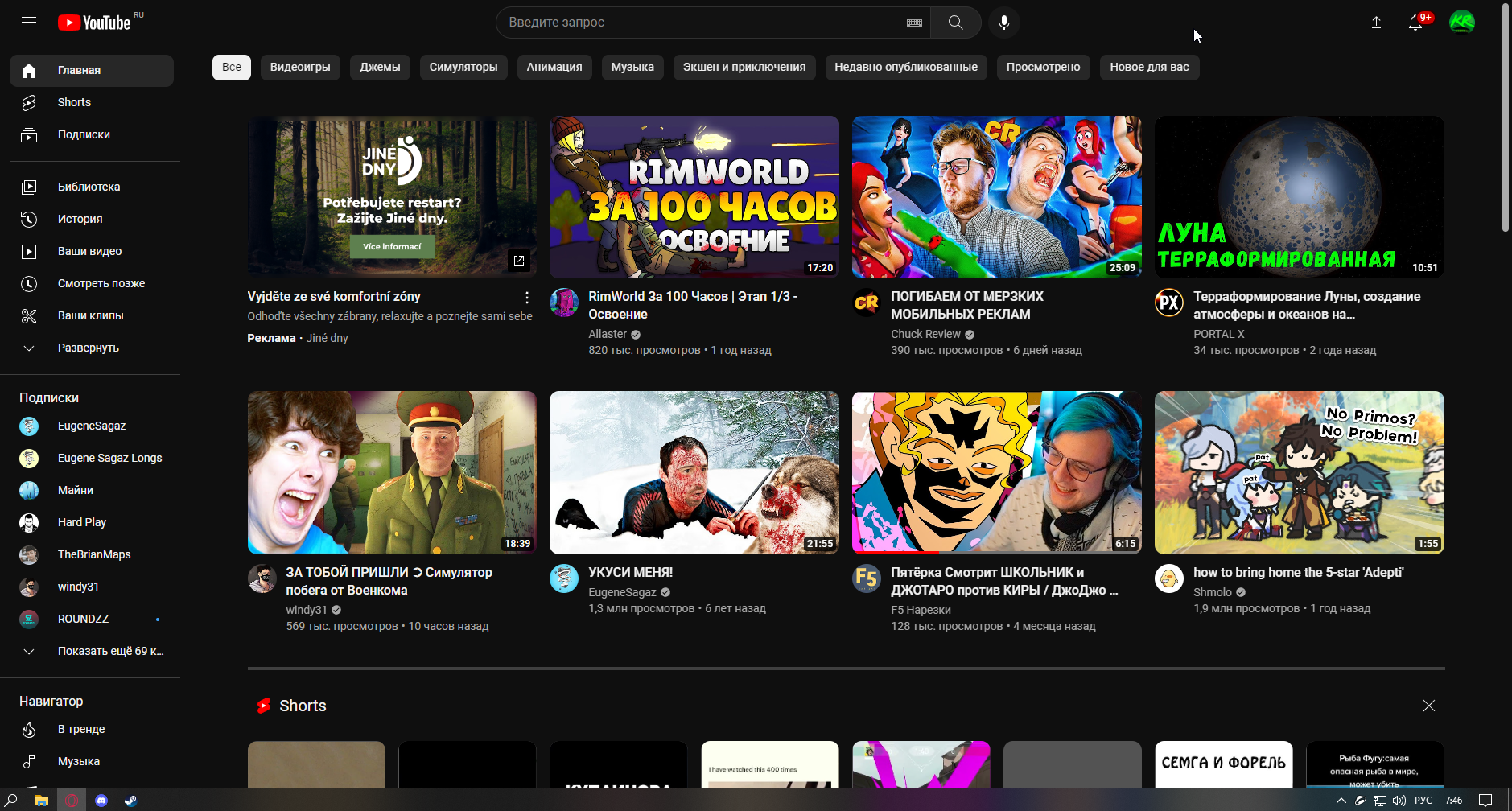Image resolution: width=1512 pixels, height=811 pixels.
Task: Switch РУС keyboard language in tray
Action: pos(1423,801)
